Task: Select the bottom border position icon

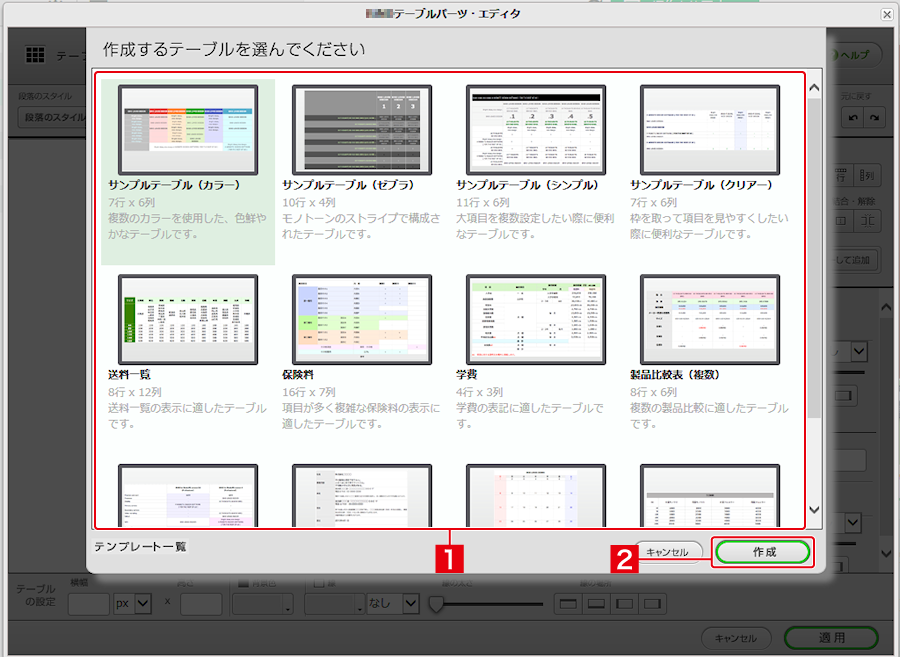Action: (596, 604)
